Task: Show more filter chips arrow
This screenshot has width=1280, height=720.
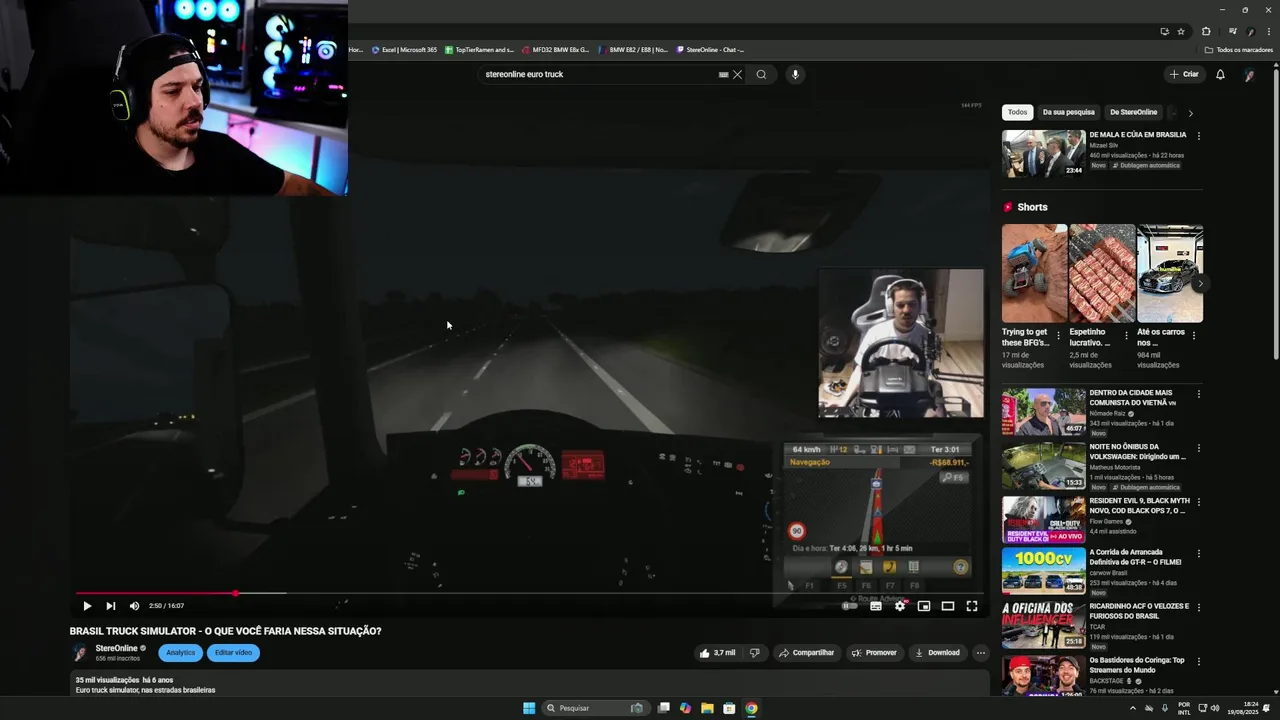Action: click(x=1190, y=113)
